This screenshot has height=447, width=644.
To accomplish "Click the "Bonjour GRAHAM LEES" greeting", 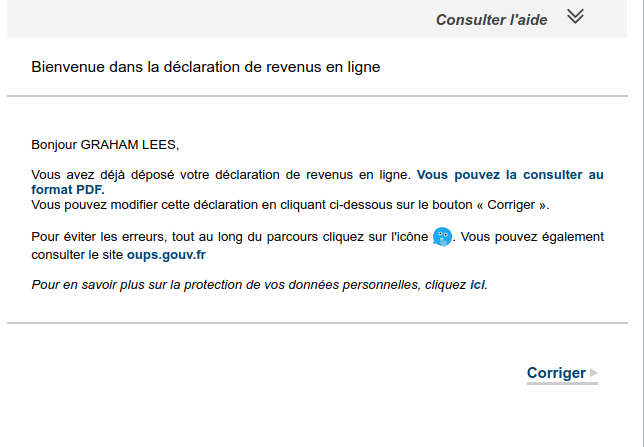I will click(105, 145).
